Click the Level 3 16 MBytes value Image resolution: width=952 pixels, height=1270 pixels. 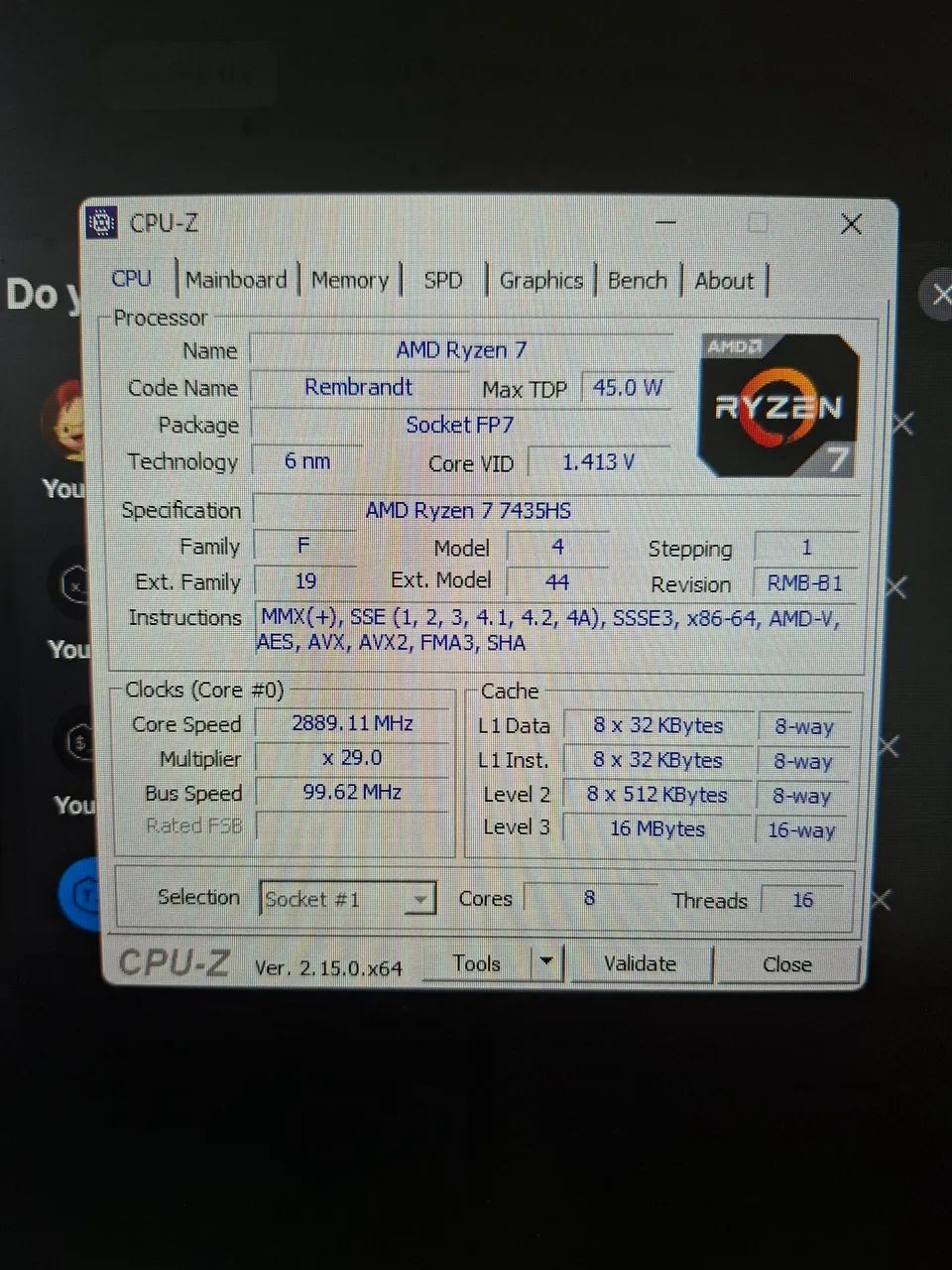tap(657, 828)
